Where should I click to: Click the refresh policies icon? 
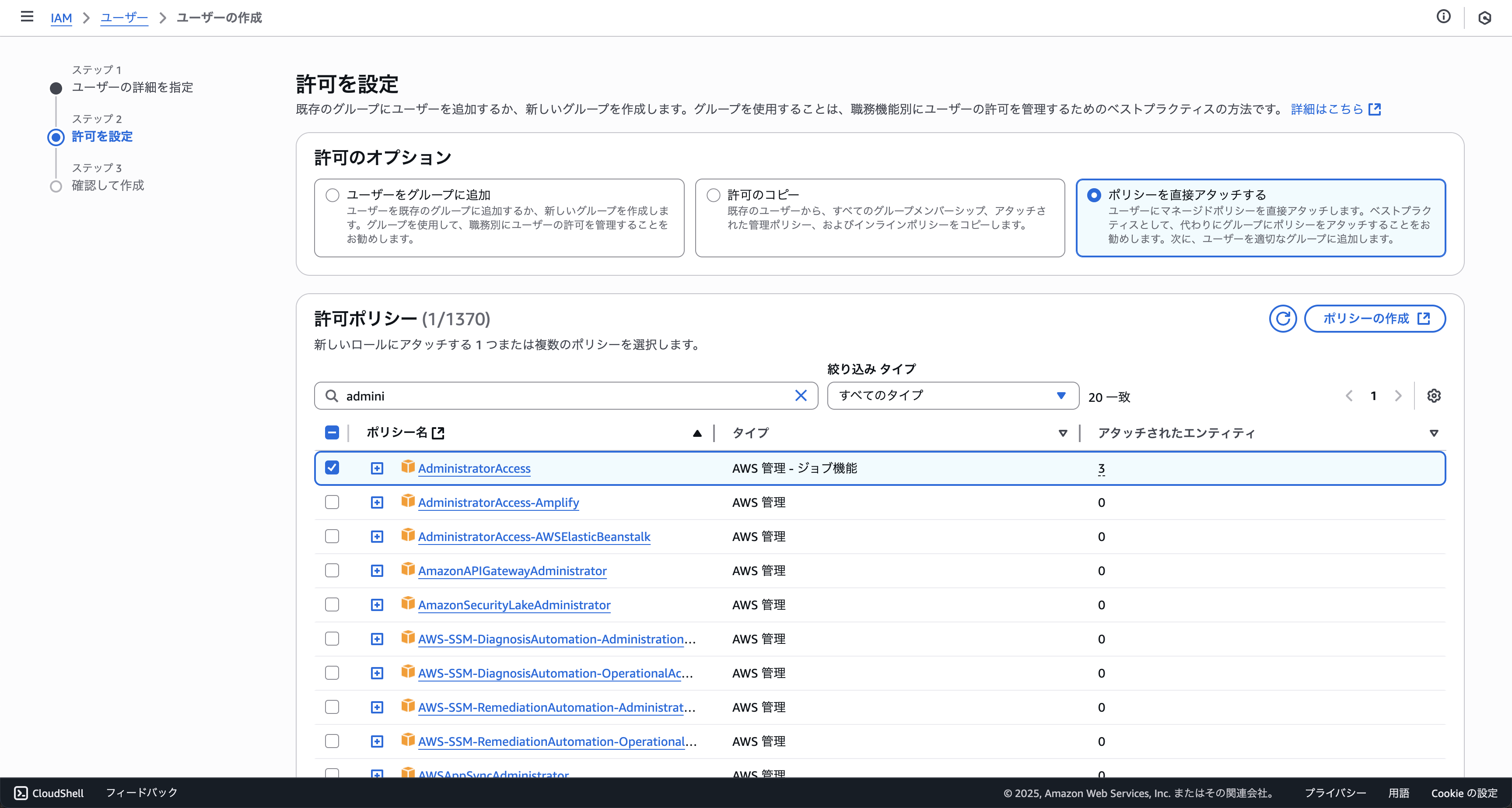point(1282,318)
